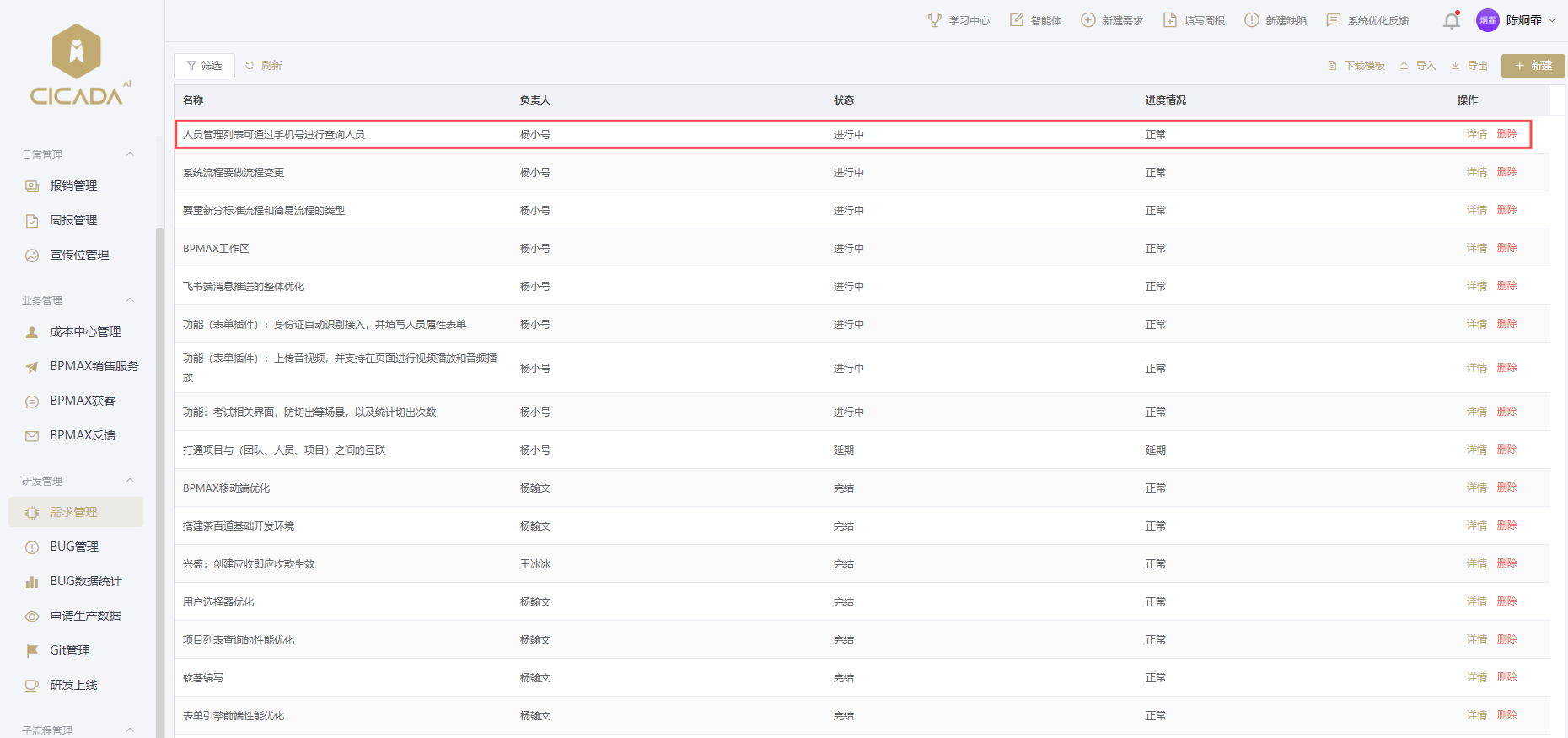Screen dimensions: 1568x738
Task: Click the 王冰冰 owner cell
Action: 535,564
